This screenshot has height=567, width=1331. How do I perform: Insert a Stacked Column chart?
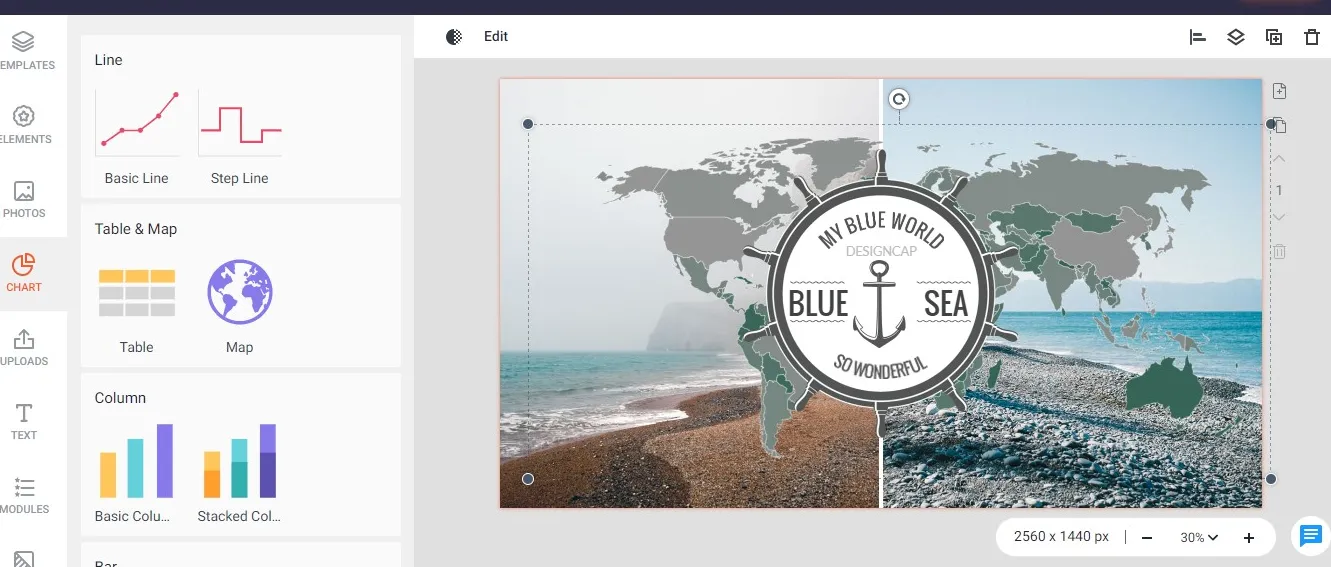tap(239, 474)
